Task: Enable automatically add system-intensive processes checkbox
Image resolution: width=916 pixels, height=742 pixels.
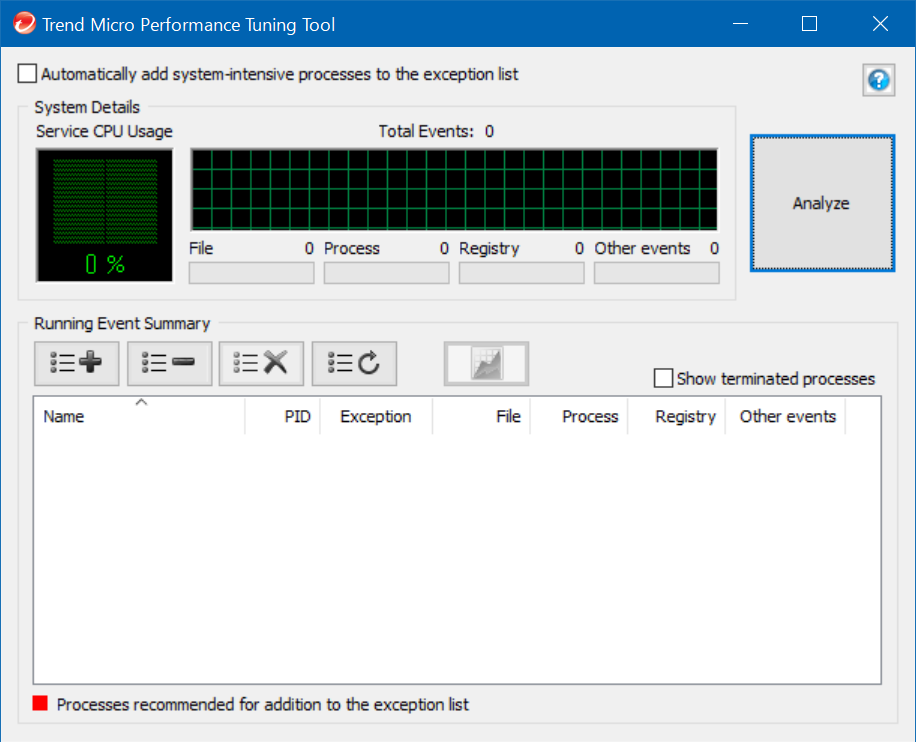Action: [x=27, y=74]
